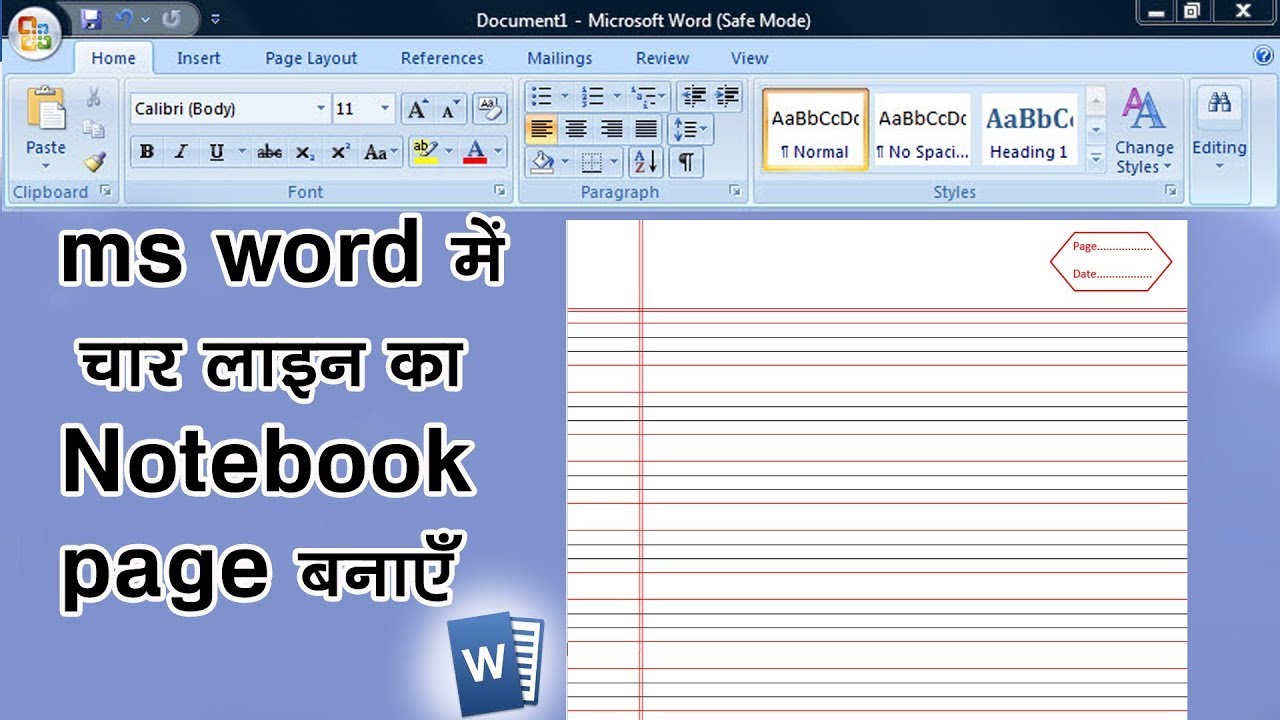
Task: Toggle Strikethrough formatting
Action: 269,152
